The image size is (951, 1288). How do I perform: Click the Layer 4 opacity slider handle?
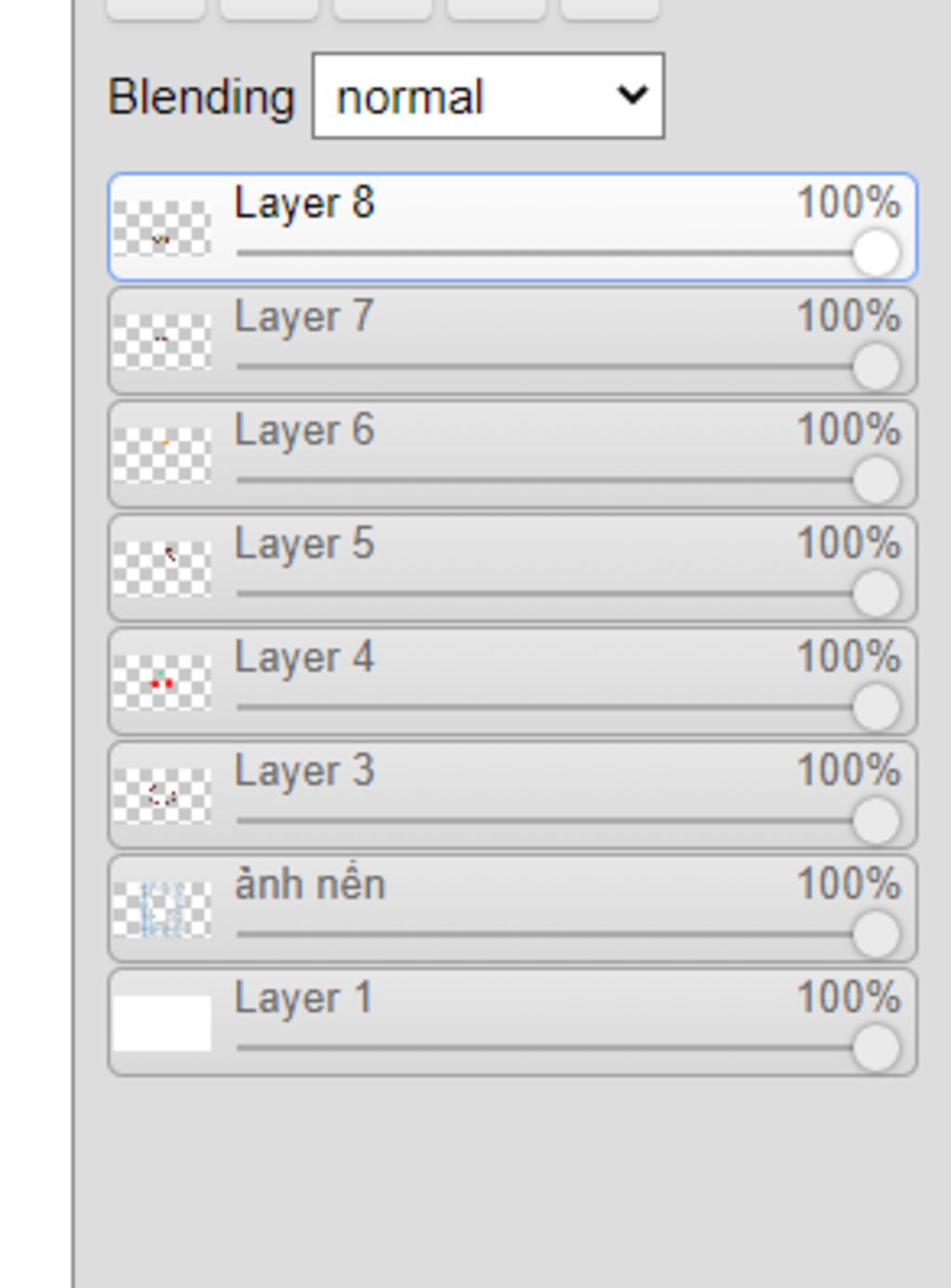876,707
